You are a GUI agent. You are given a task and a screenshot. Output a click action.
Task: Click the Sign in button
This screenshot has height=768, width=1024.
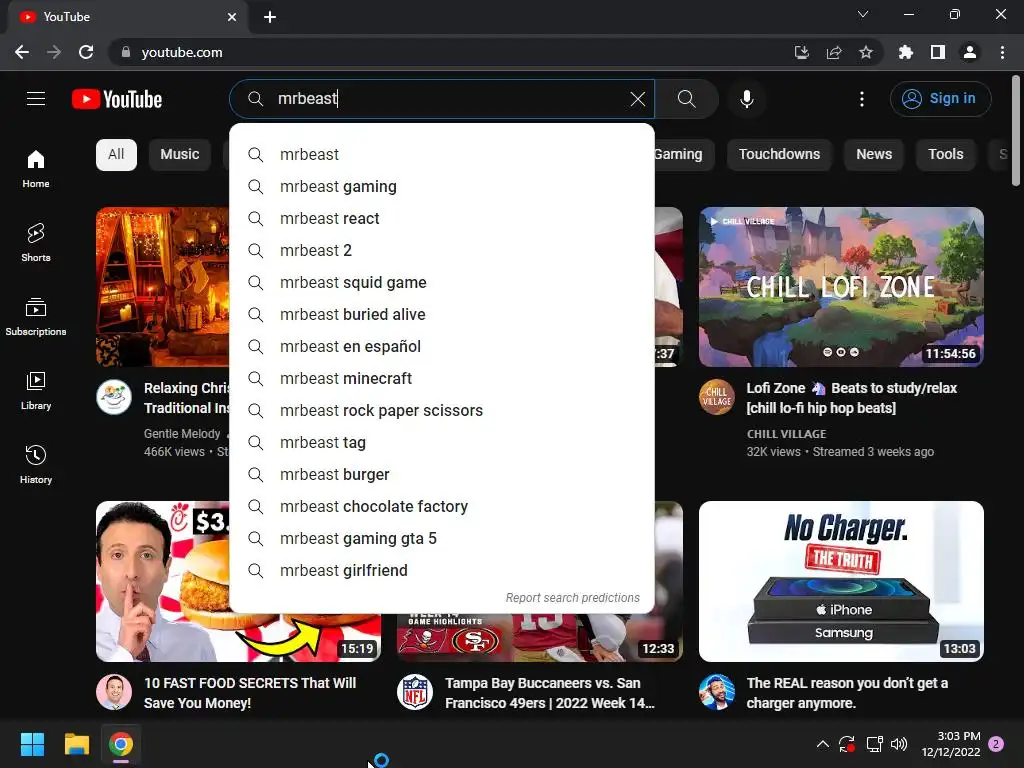click(x=940, y=99)
